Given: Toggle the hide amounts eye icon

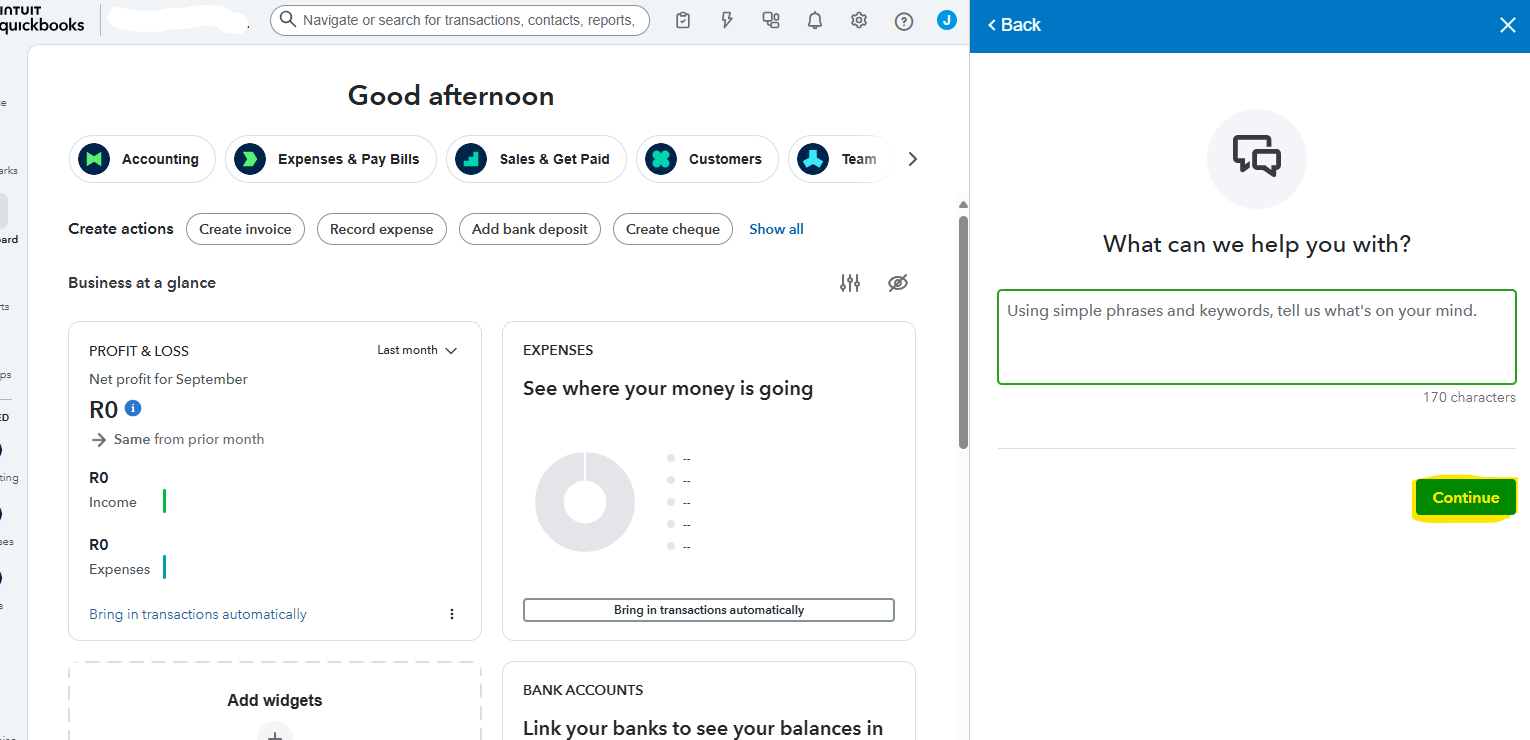Looking at the screenshot, I should click(898, 283).
